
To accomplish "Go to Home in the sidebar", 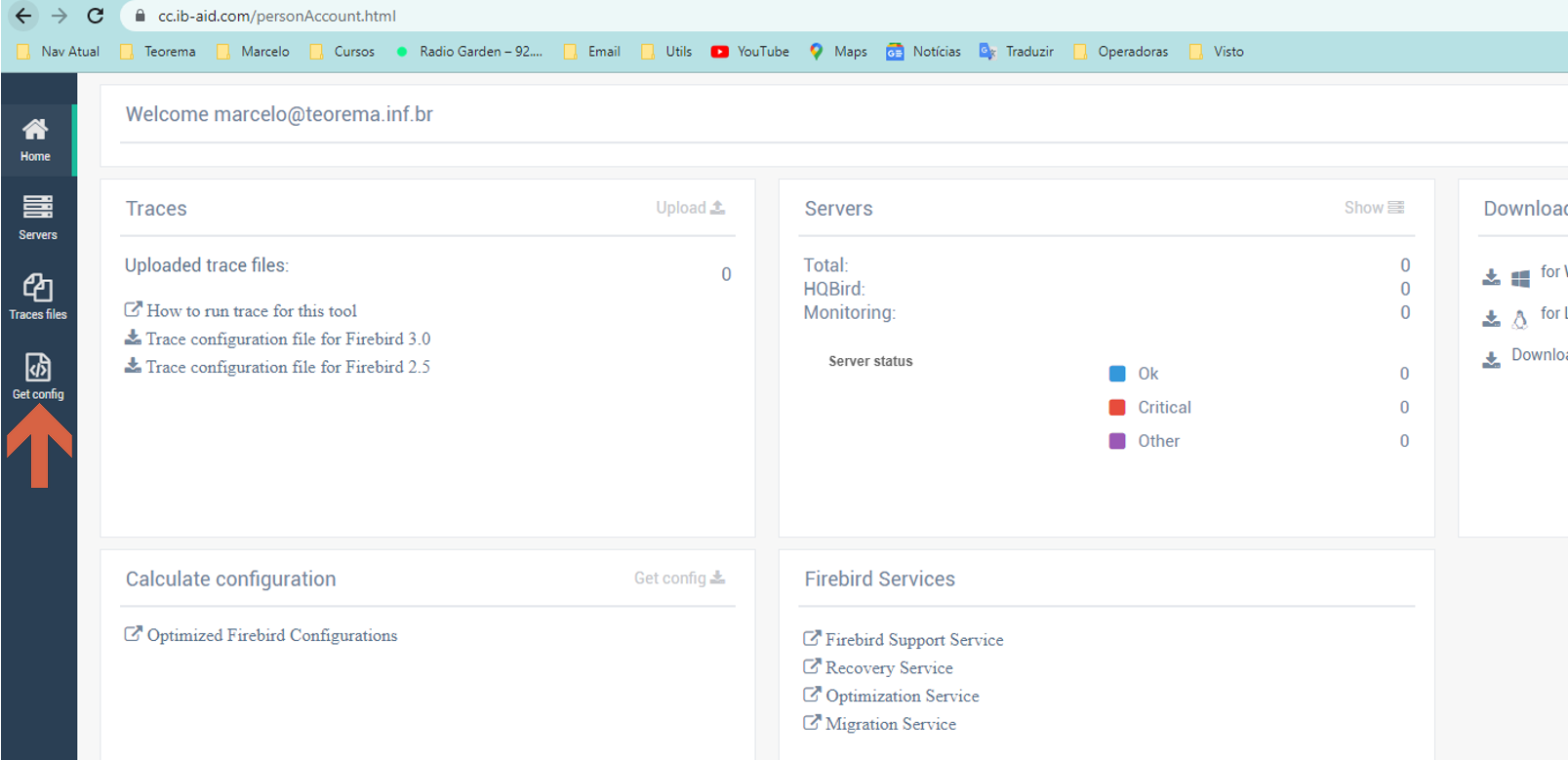I will [x=36, y=140].
